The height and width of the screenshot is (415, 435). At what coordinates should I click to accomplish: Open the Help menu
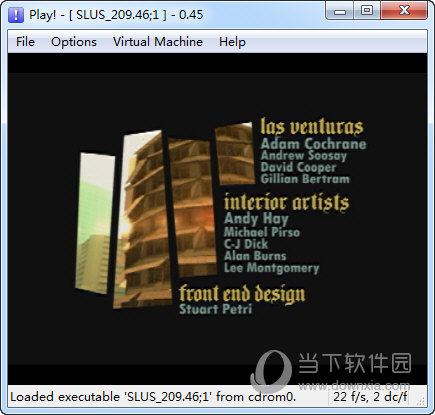[x=232, y=42]
